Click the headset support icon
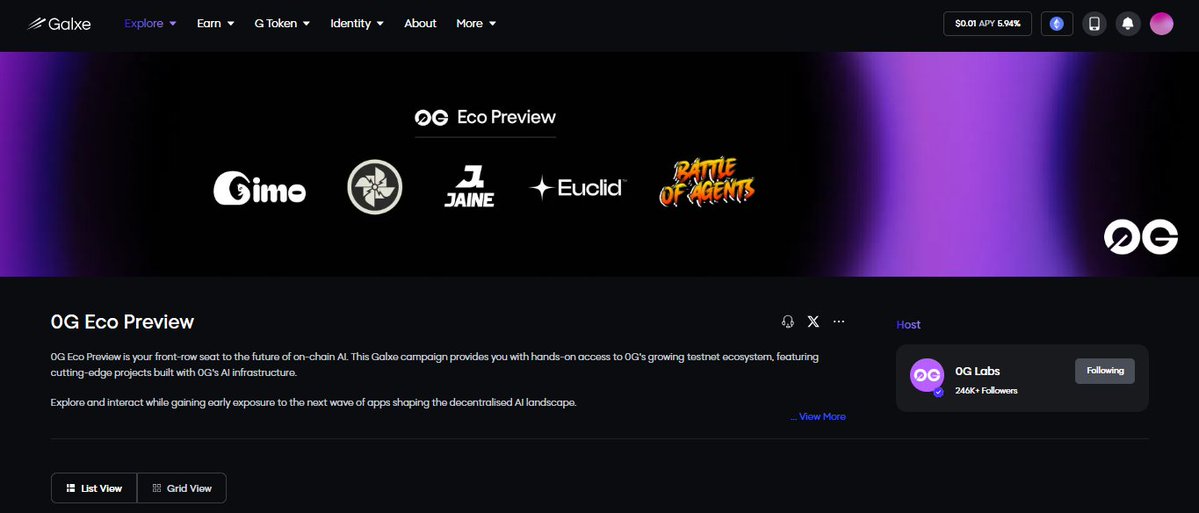1199x513 pixels. coord(788,322)
